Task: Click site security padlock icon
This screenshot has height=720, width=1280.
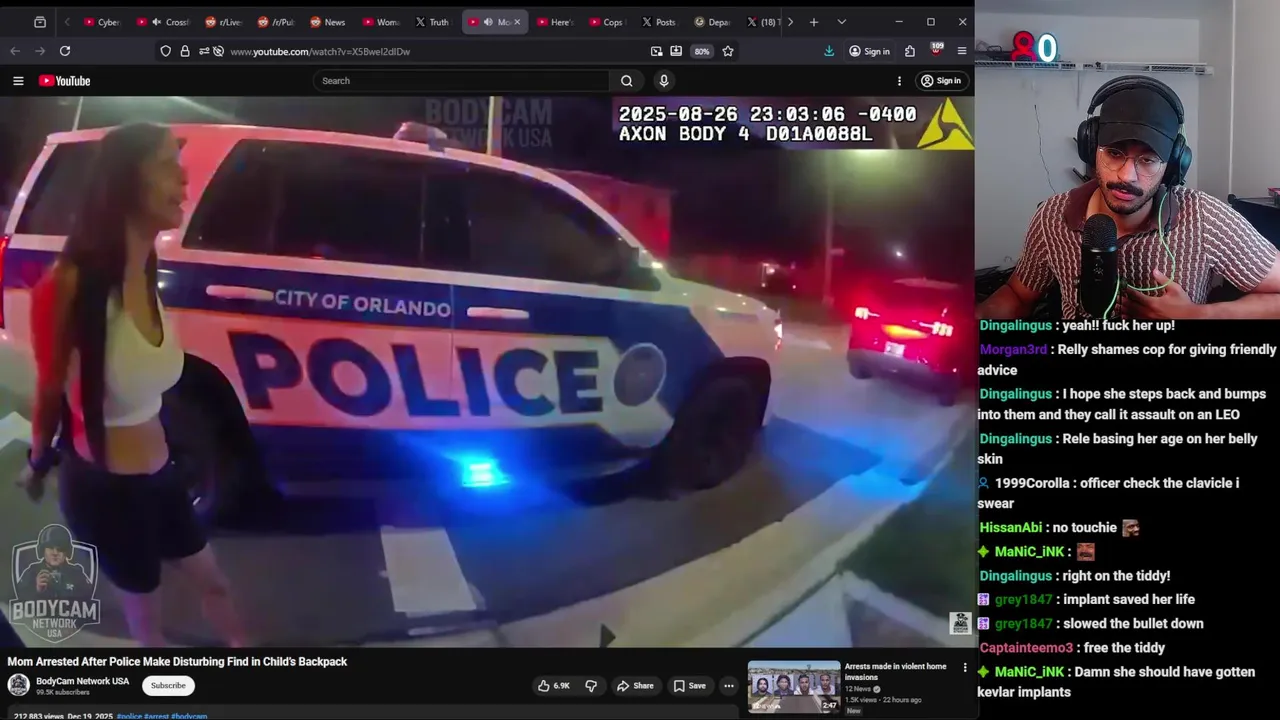Action: click(185, 51)
